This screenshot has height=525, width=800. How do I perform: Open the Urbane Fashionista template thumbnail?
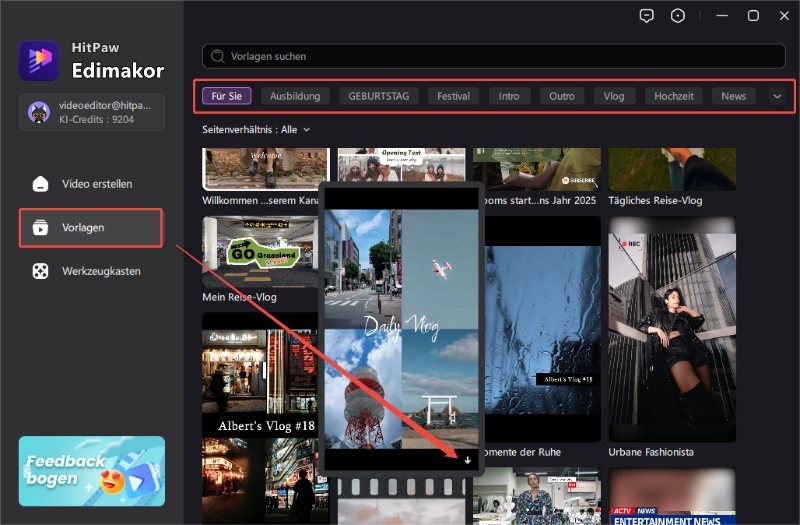671,328
